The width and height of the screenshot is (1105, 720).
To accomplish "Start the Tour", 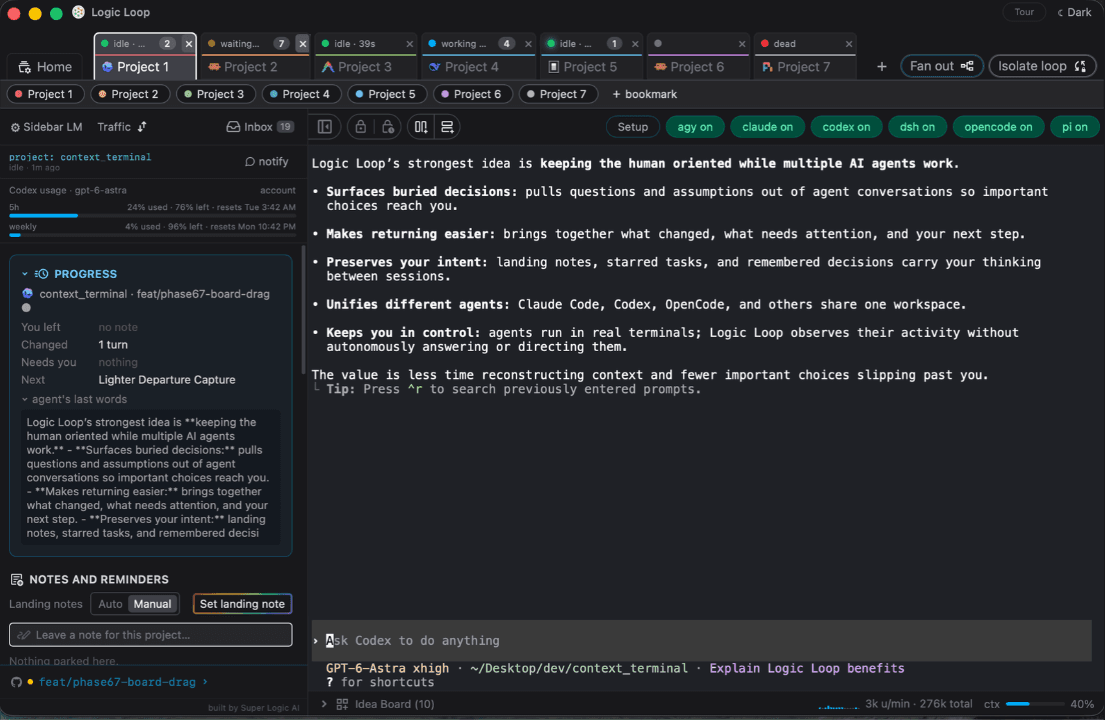I will [x=1024, y=12].
